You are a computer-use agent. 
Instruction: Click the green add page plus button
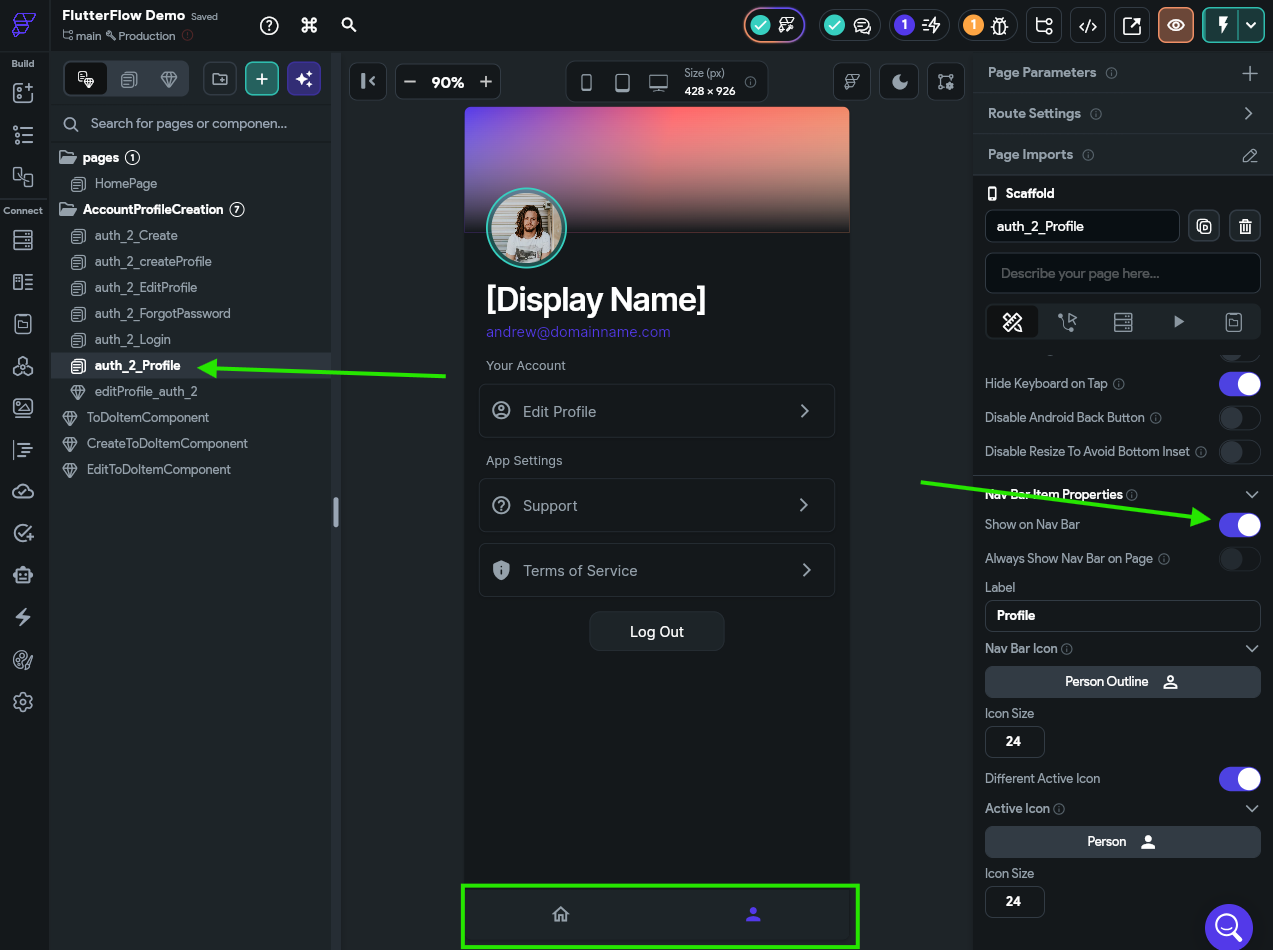[x=262, y=79]
